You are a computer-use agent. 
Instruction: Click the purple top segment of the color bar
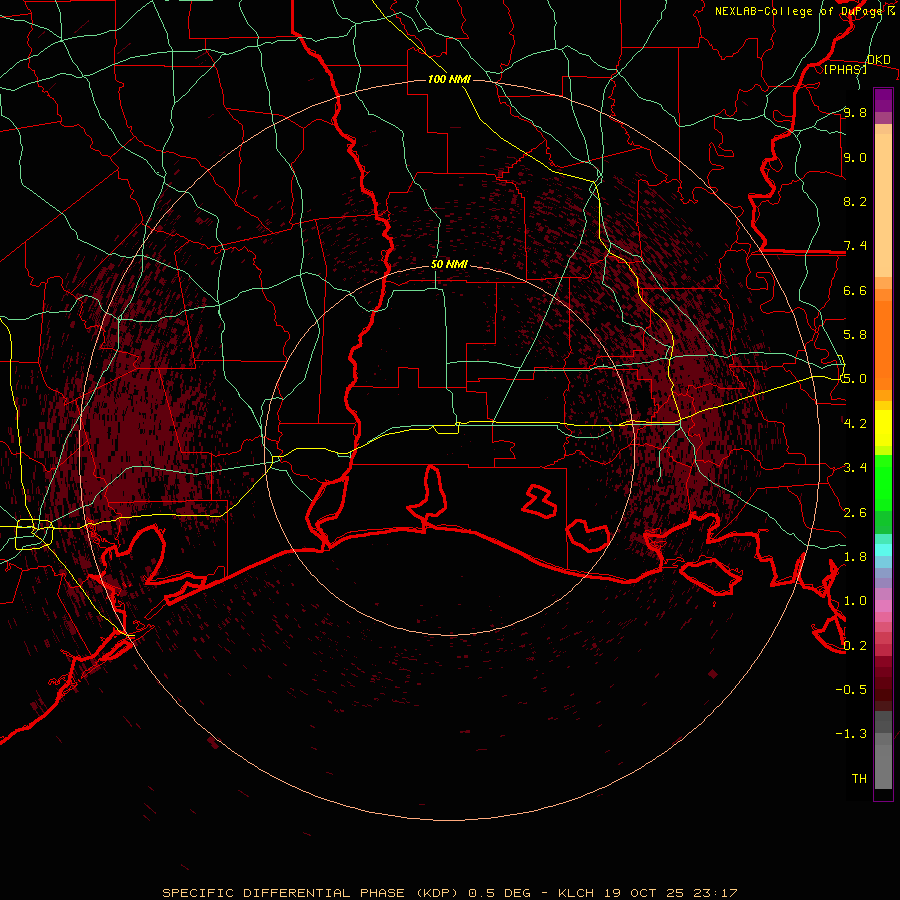(883, 100)
